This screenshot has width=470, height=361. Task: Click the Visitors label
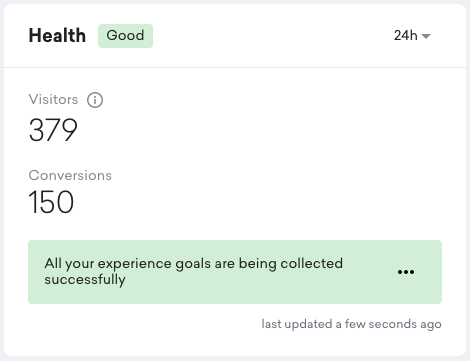(x=53, y=99)
